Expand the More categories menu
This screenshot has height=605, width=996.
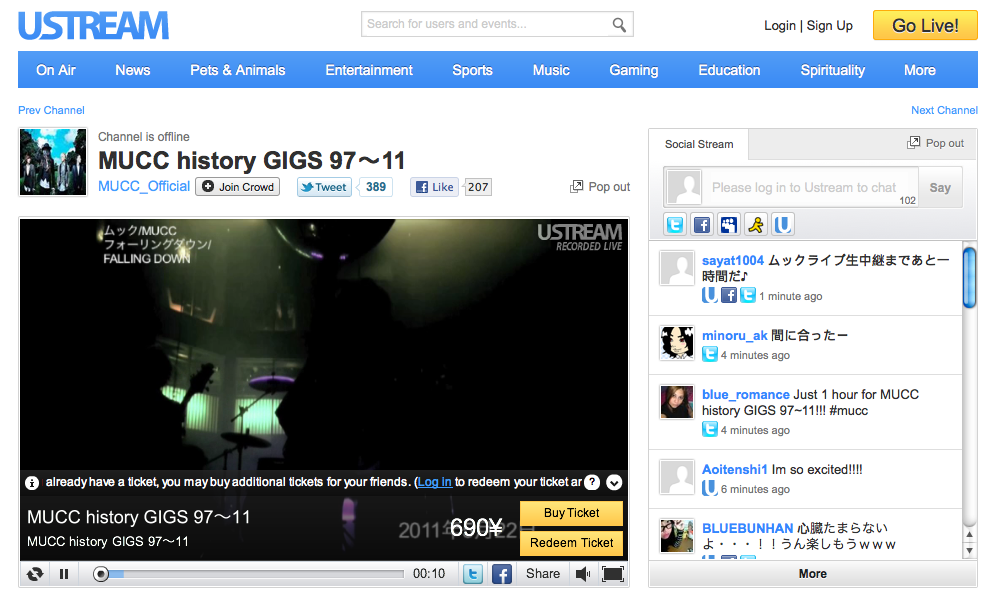coord(920,70)
